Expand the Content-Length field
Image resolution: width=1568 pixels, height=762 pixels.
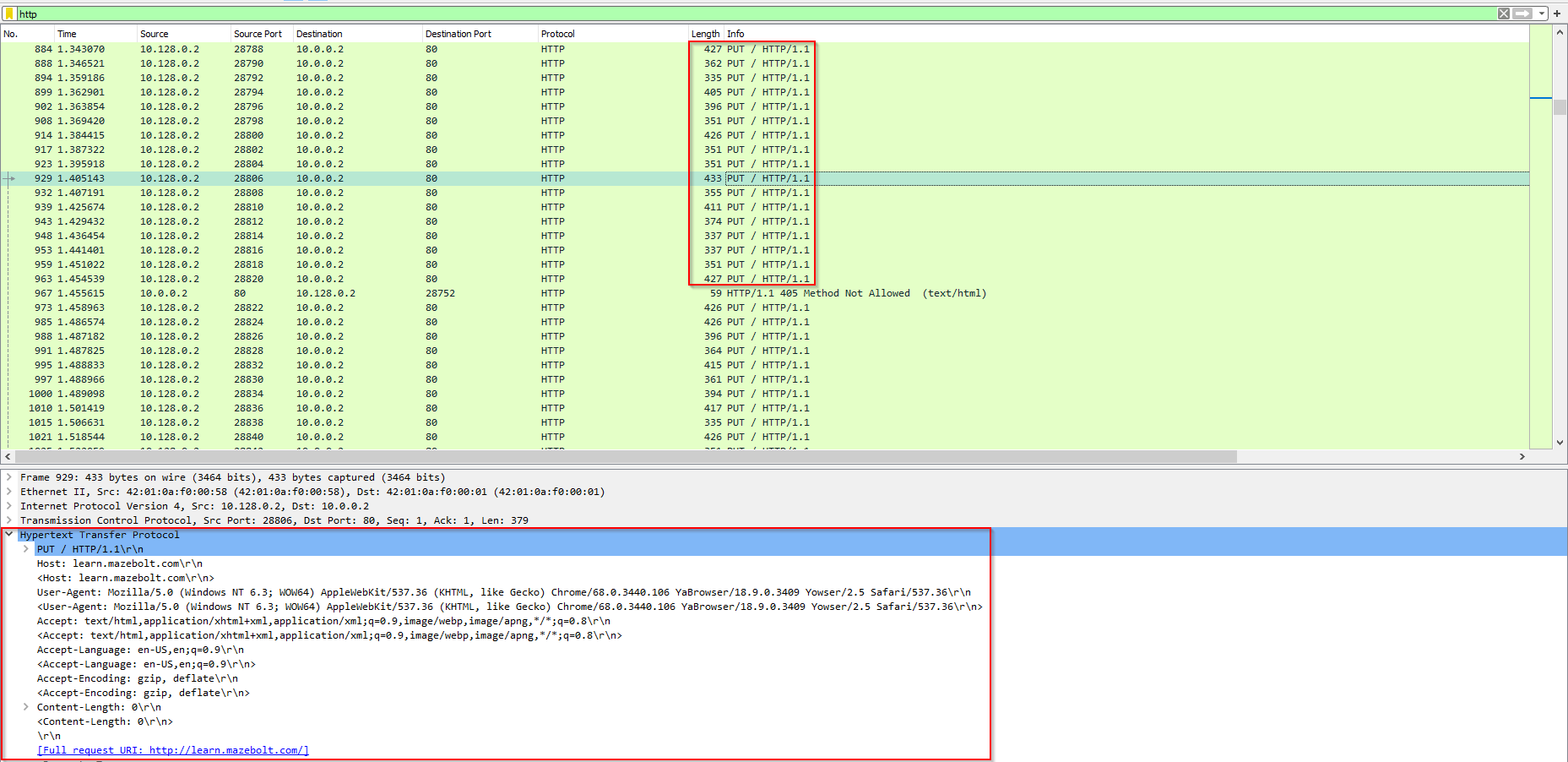pyautogui.click(x=26, y=707)
